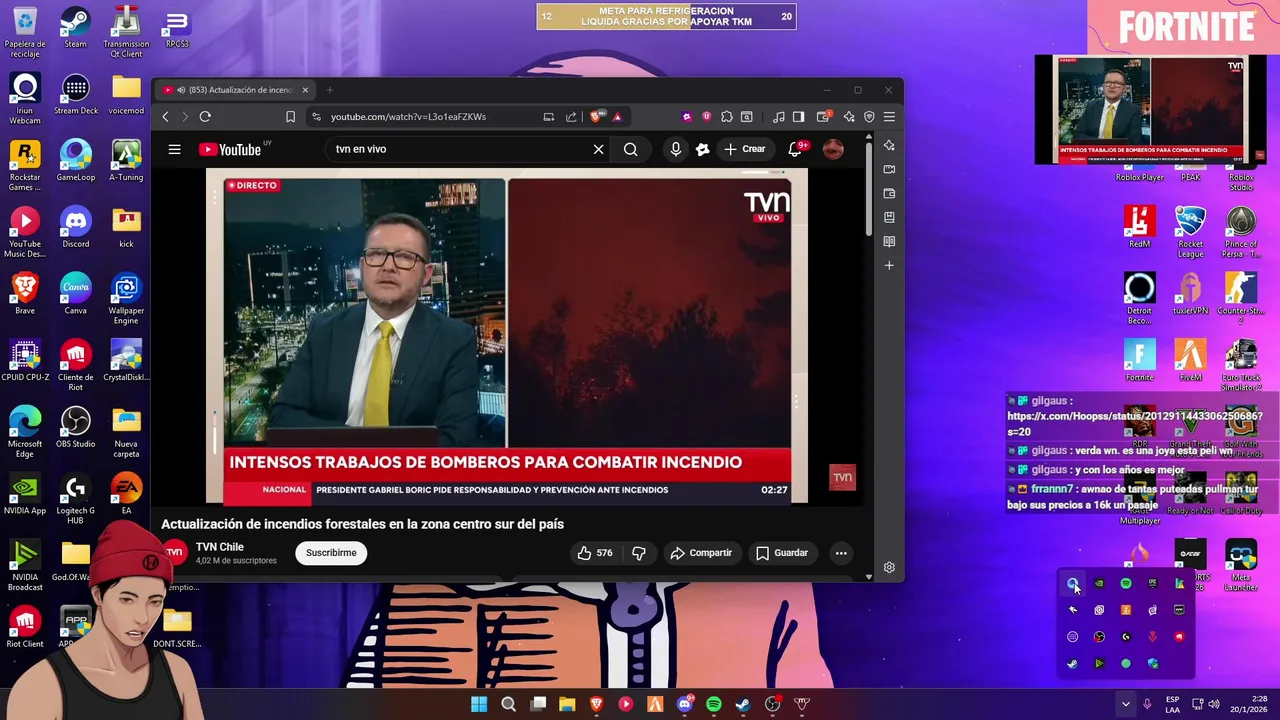Open Brave Rewards triangle icon
1280x720 pixels.
[617, 117]
